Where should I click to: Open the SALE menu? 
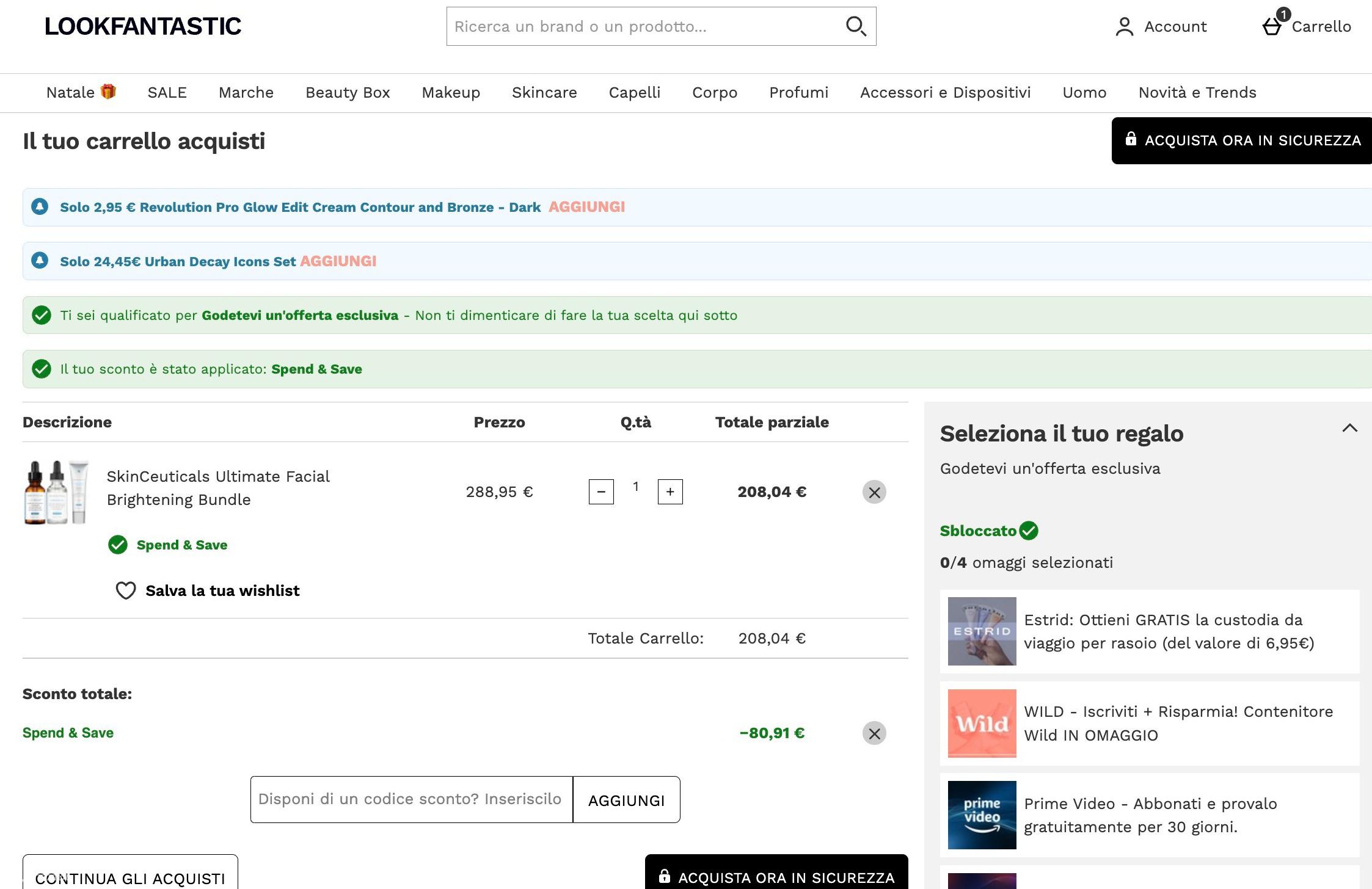167,92
